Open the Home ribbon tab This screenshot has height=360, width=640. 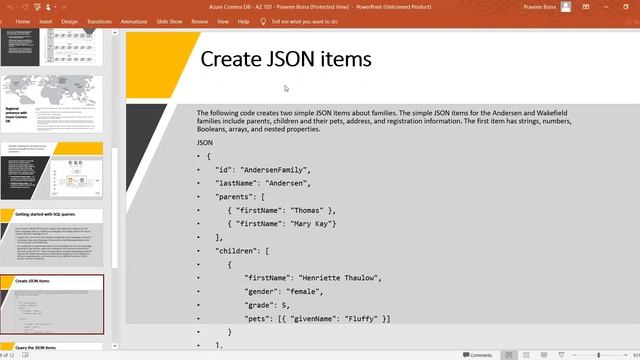[x=22, y=22]
